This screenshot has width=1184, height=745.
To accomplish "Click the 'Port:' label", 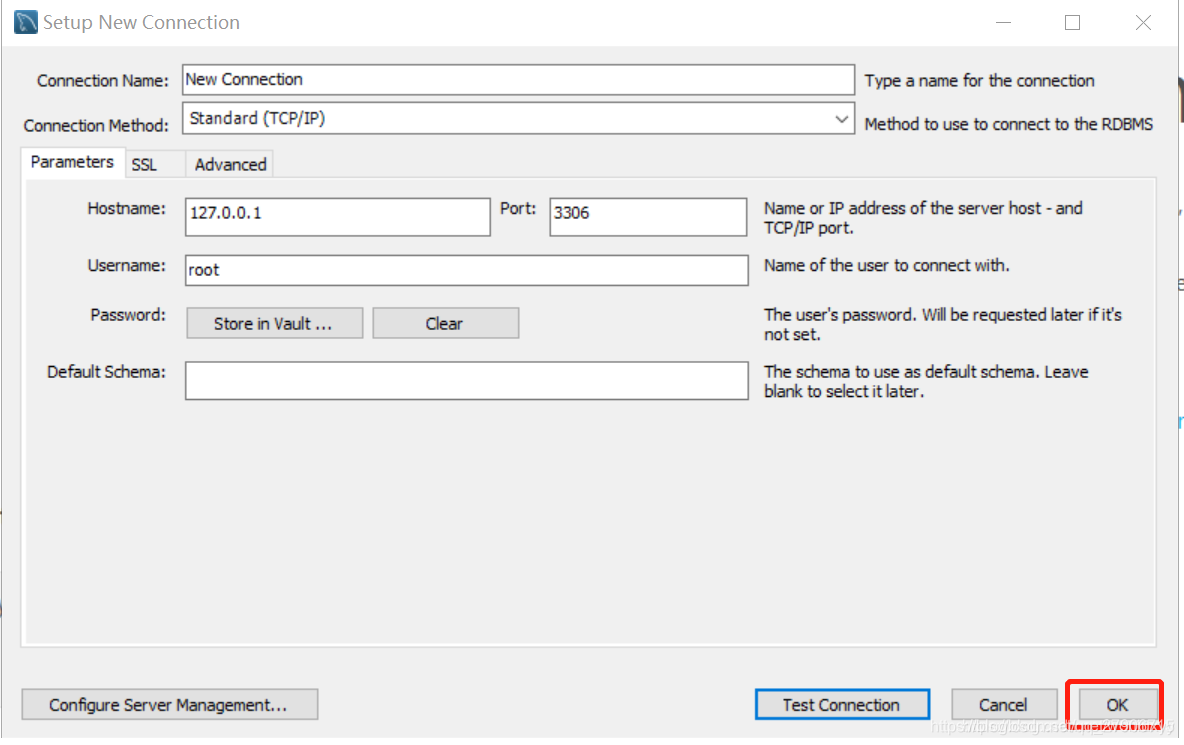I will 518,208.
